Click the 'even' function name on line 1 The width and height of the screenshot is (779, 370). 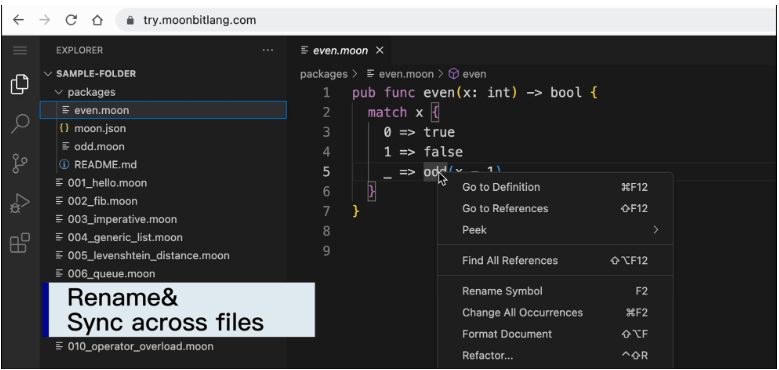pos(439,93)
